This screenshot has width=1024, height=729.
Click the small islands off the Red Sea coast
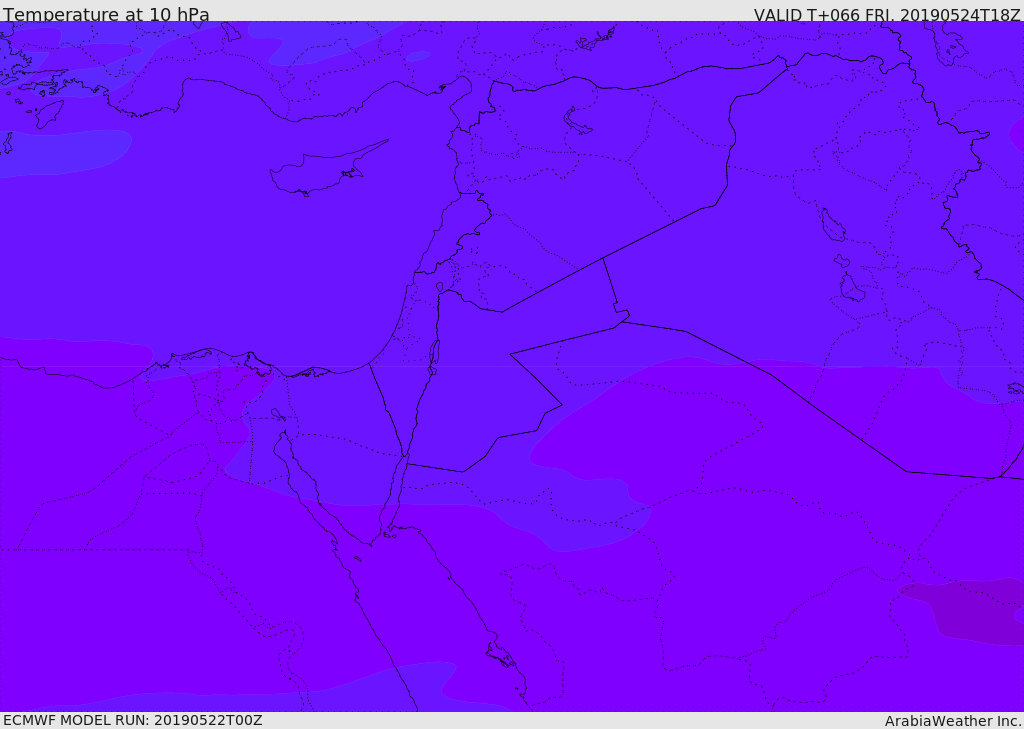(500, 655)
